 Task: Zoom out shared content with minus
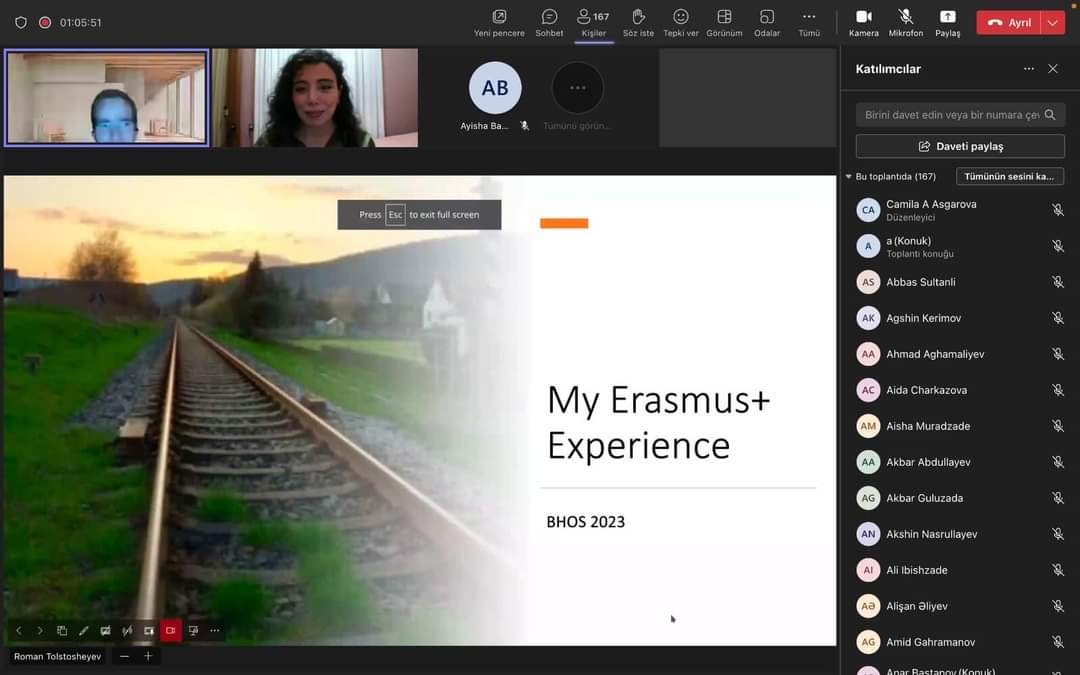point(124,656)
